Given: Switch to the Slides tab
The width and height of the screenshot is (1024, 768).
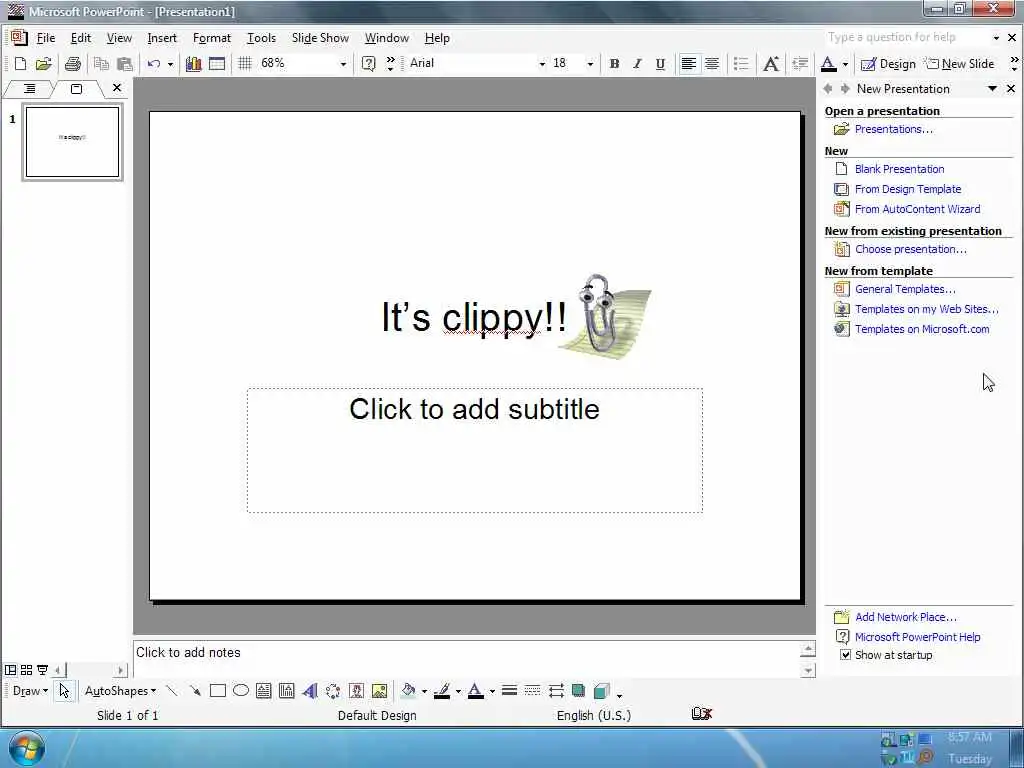Looking at the screenshot, I should tap(76, 88).
